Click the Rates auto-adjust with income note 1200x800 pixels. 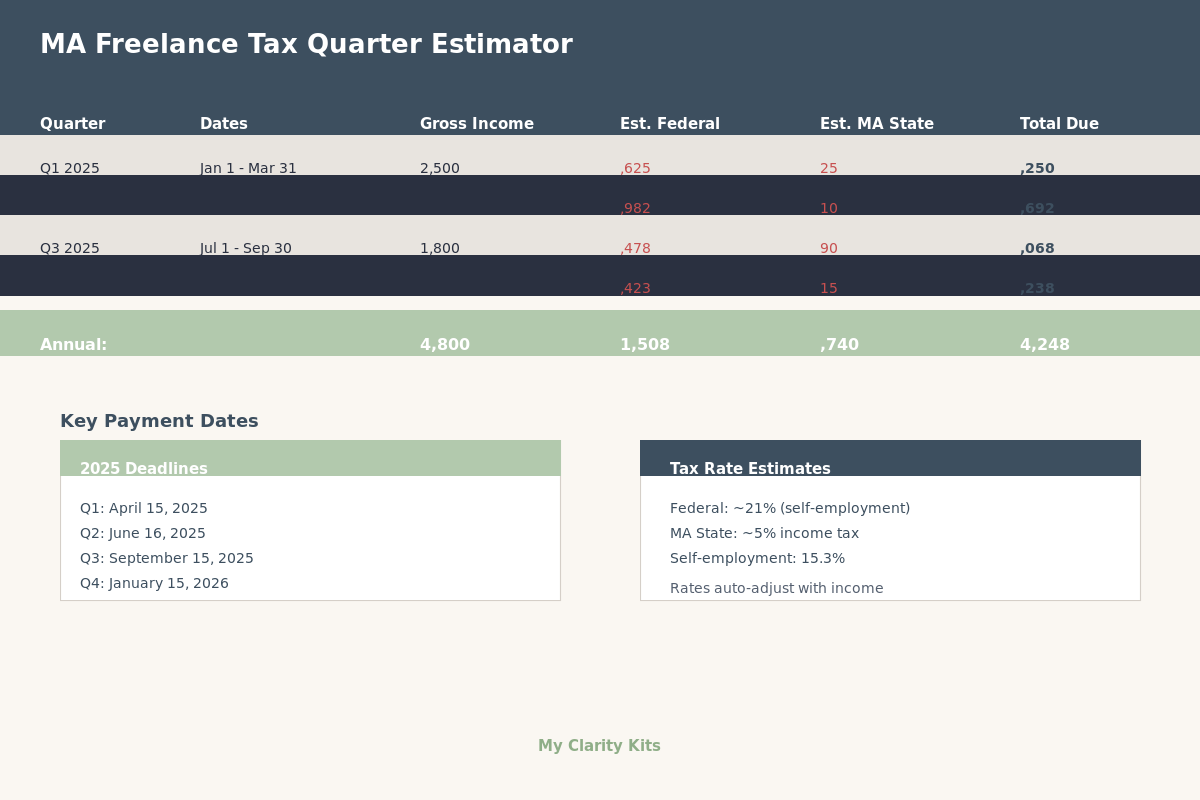[x=776, y=588]
